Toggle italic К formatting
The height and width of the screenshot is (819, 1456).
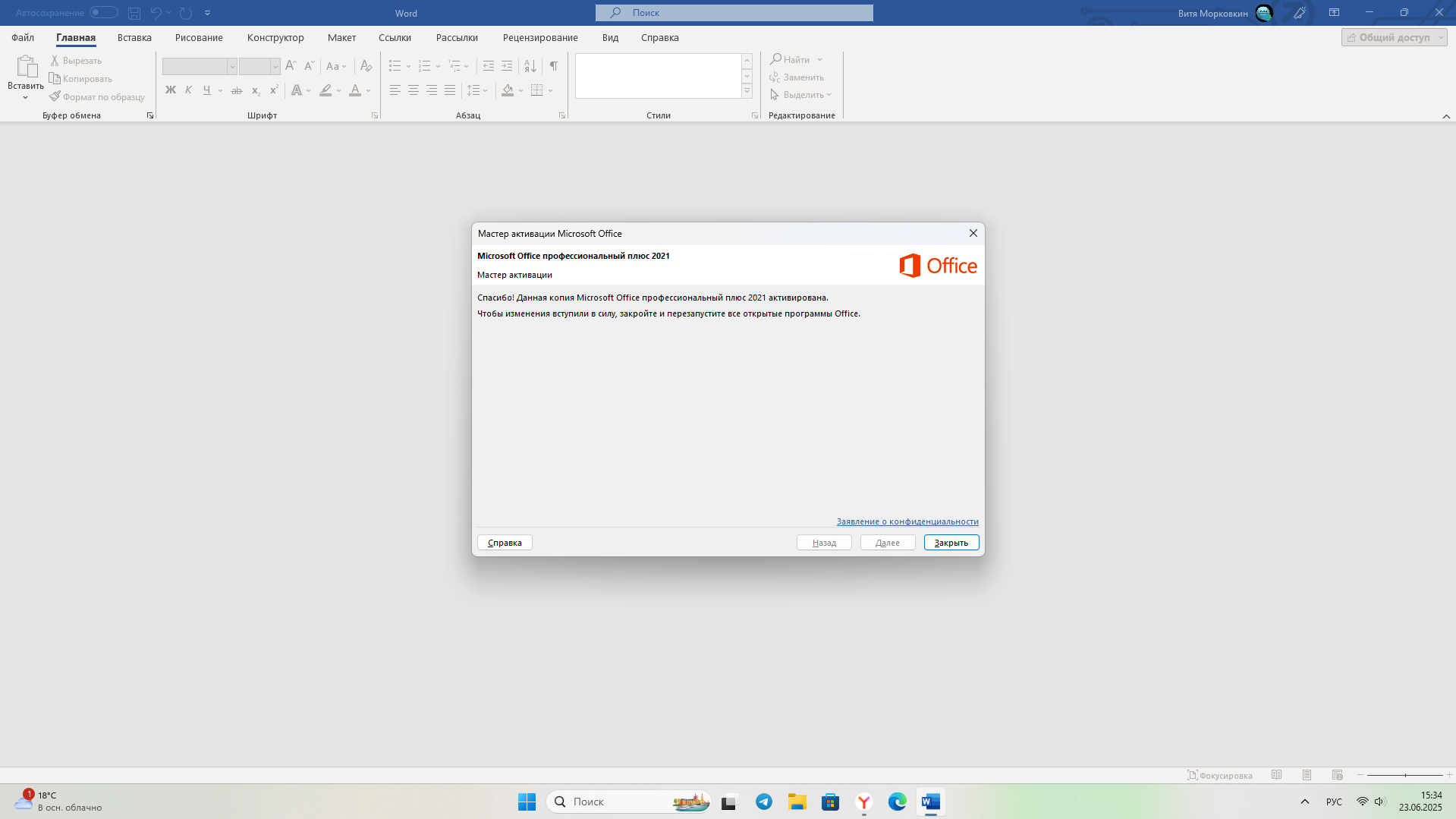tap(188, 90)
